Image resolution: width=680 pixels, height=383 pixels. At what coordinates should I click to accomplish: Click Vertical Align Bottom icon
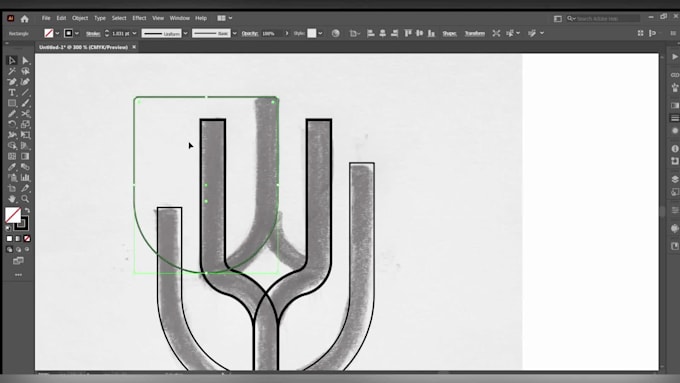pyautogui.click(x=431, y=33)
